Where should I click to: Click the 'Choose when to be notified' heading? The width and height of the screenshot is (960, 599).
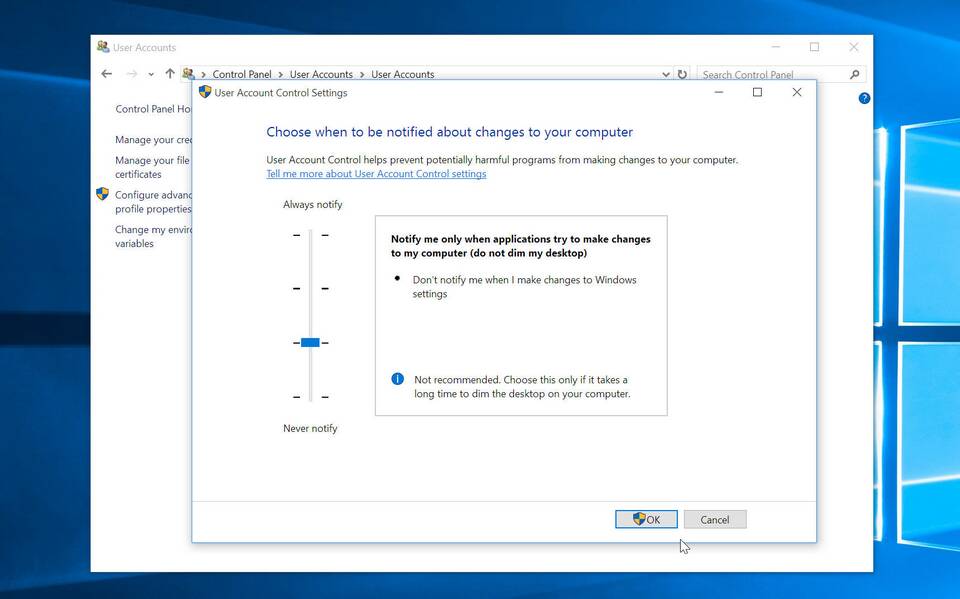click(449, 132)
